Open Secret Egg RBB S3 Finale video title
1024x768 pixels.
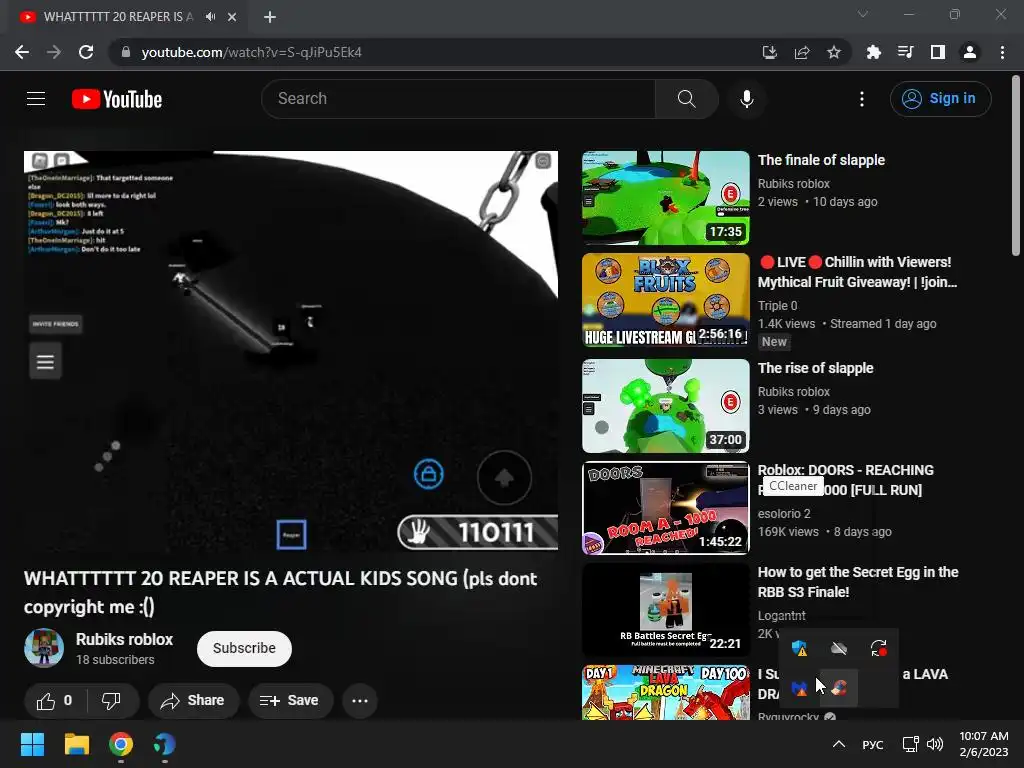tap(857, 582)
